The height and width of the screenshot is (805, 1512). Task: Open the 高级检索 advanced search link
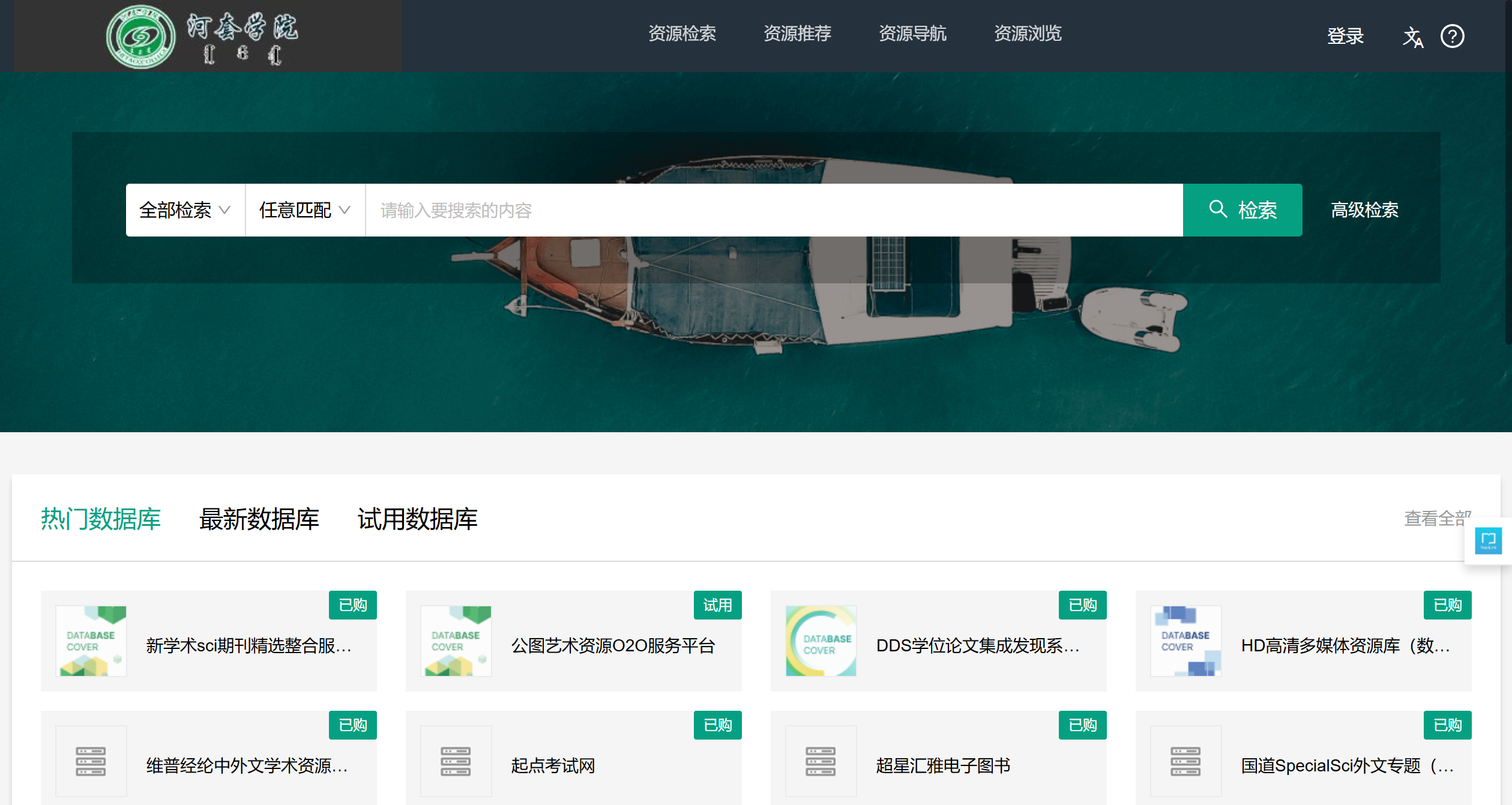pos(1364,210)
